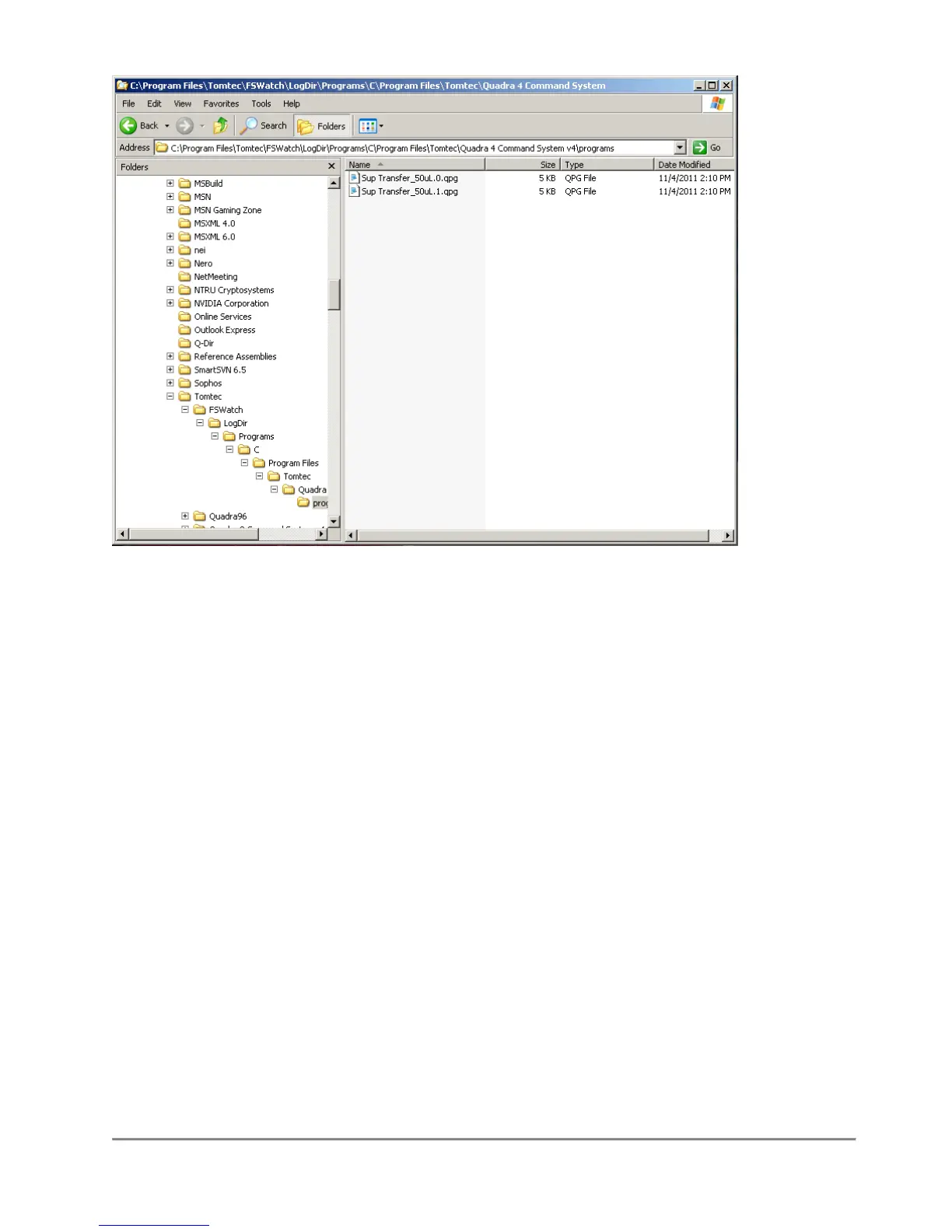This screenshot has height=1232, width=952.
Task: Select file Sup Transfer_50uL.1.qpg
Action: pos(409,191)
